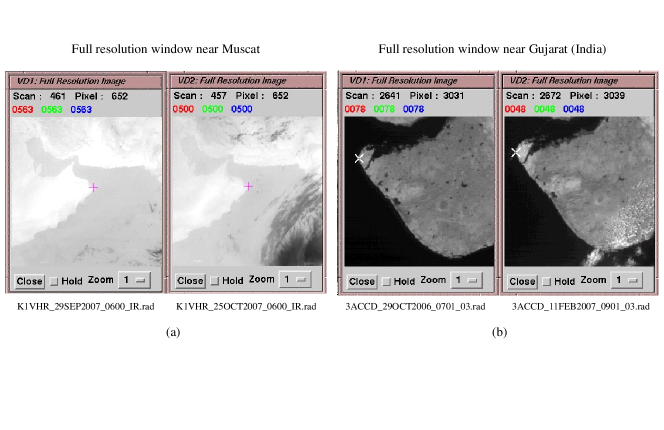Click the blue 0563 value in Muscat VD1
The image size is (664, 430).
coord(81,110)
